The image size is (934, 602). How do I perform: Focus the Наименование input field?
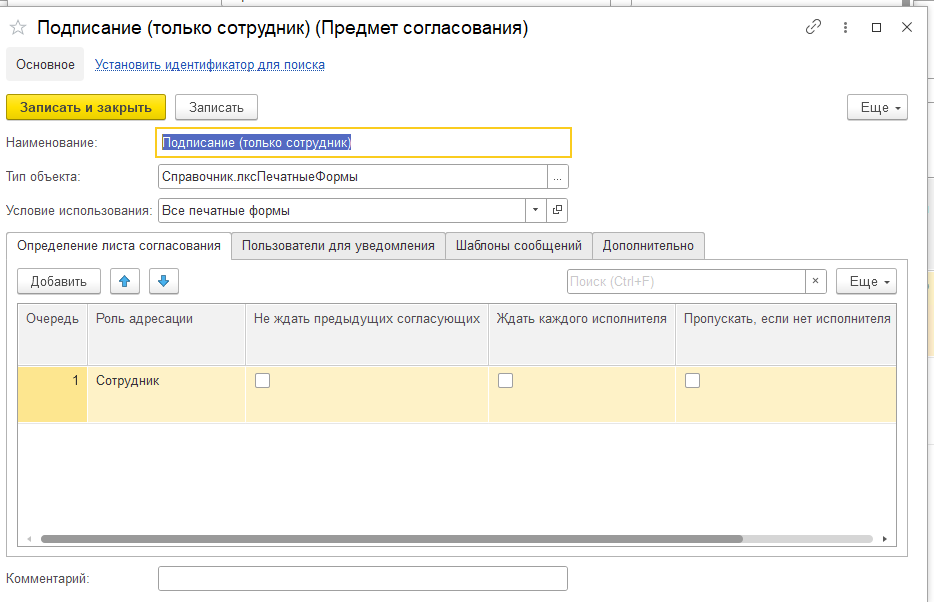point(363,143)
